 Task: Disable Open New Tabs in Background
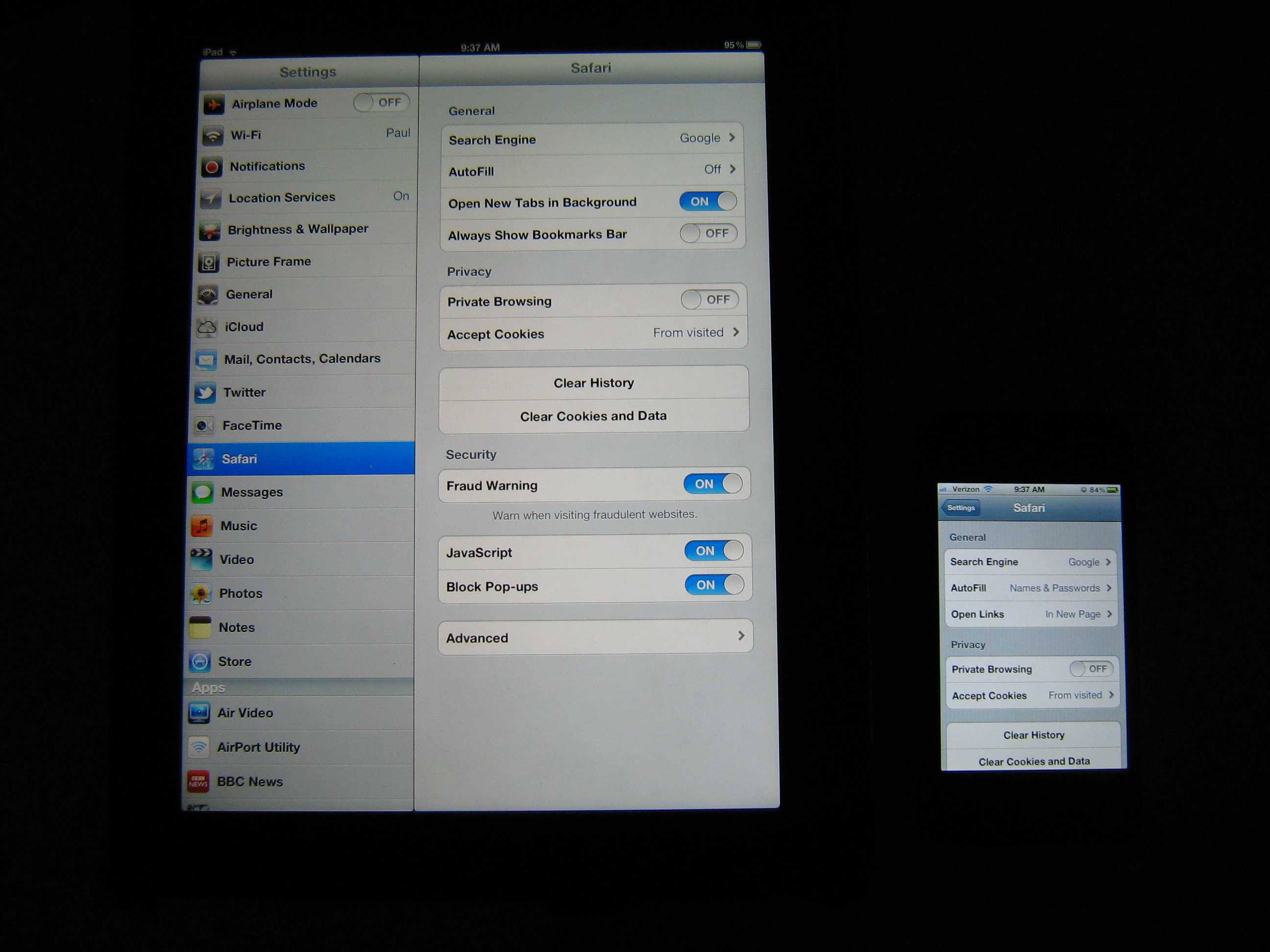pyautogui.click(x=708, y=201)
